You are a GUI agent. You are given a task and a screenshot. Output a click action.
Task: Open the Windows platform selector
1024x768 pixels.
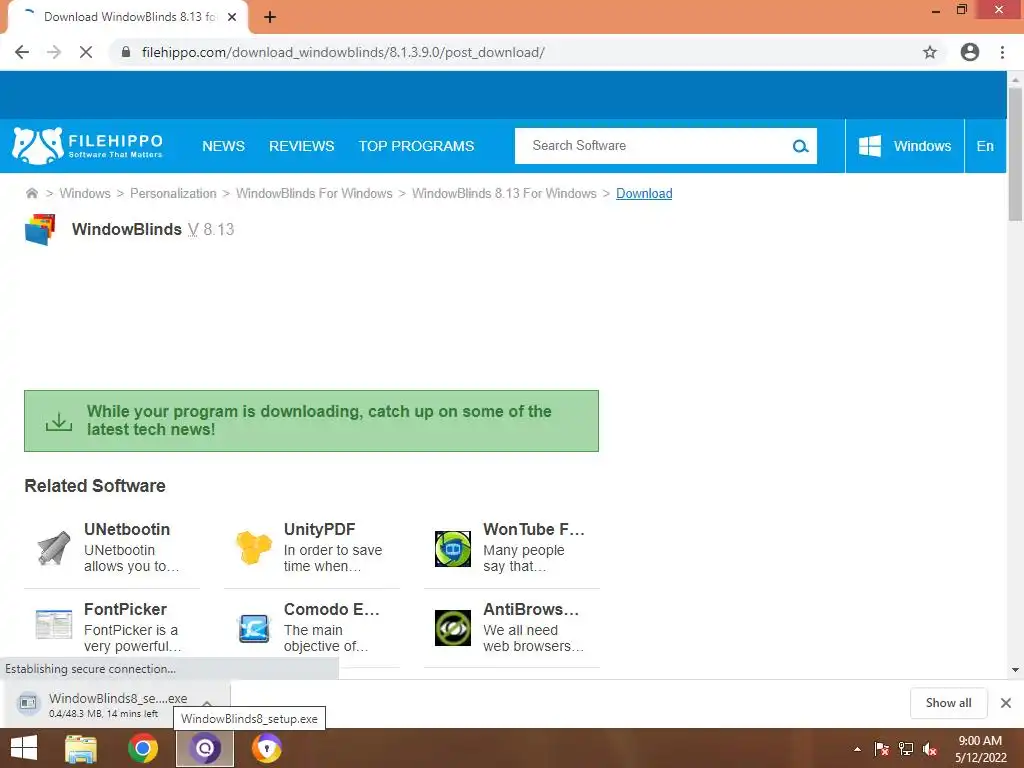coord(904,146)
